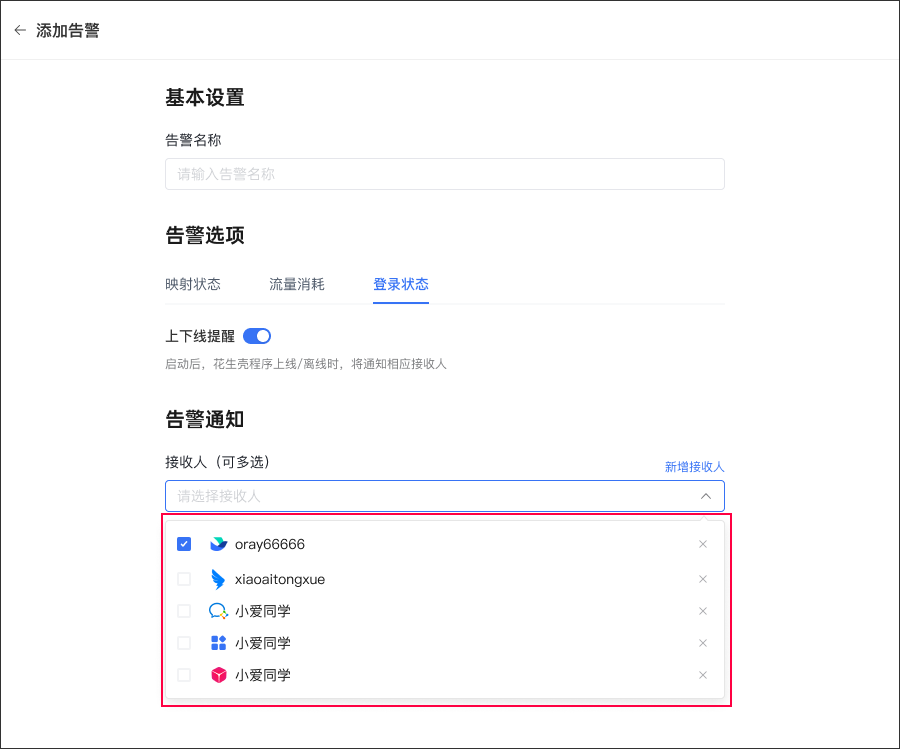This screenshot has height=749, width=900.
Task: Click the Feishu bird icon next to oray66666
Action: click(x=218, y=544)
